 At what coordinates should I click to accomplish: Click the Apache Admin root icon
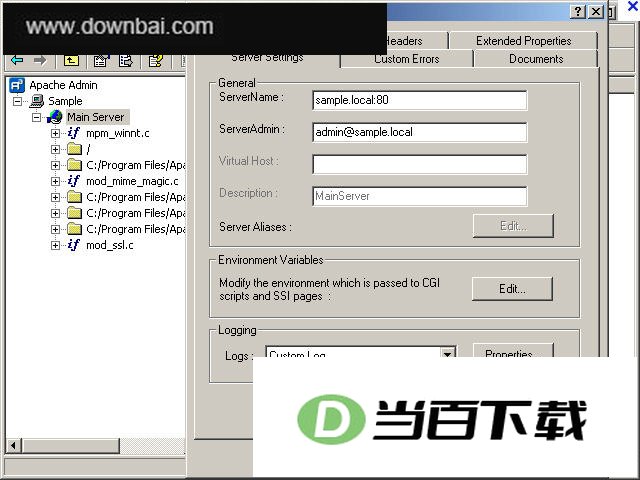coord(17,85)
